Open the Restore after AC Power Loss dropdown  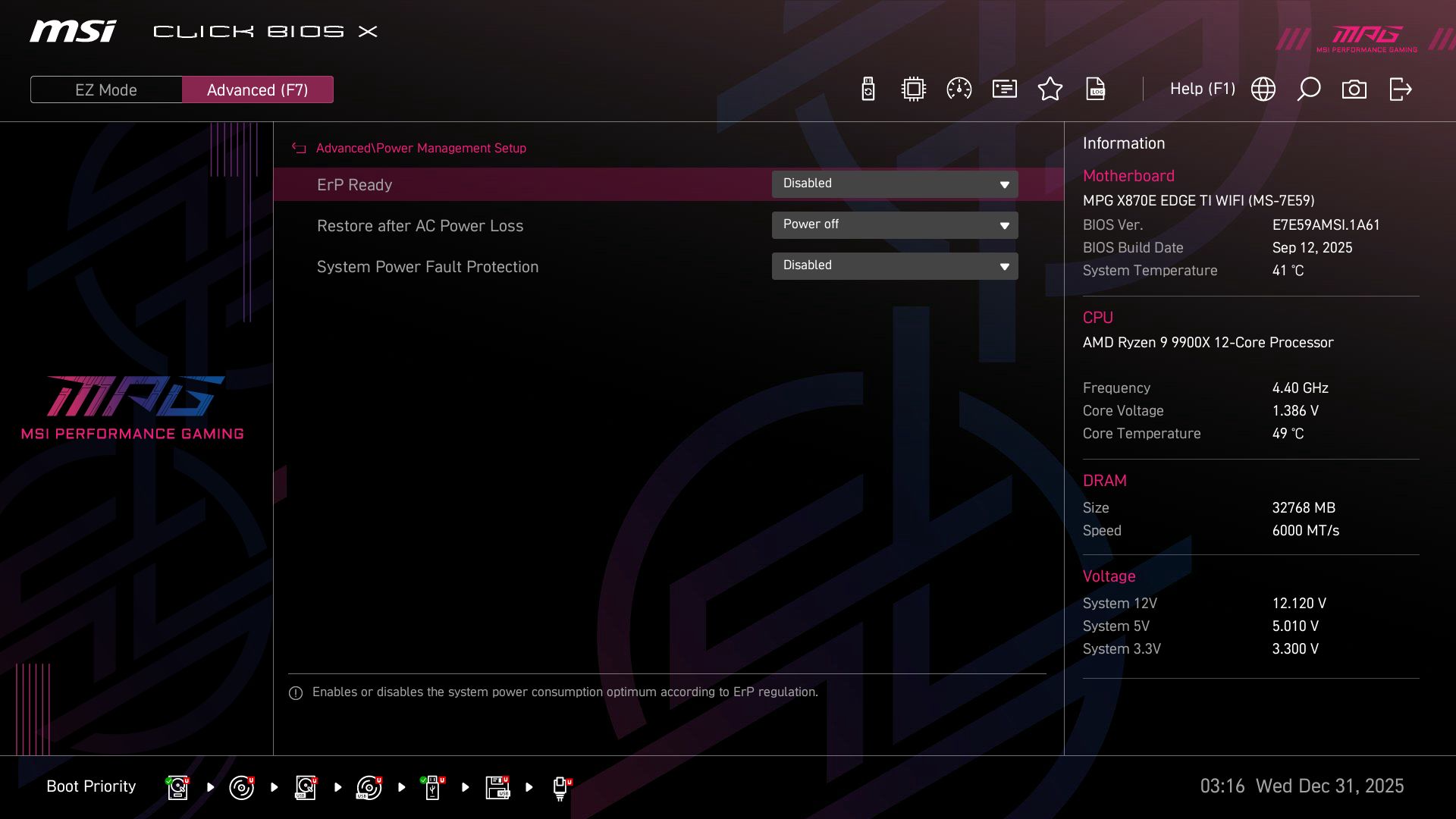click(x=895, y=224)
